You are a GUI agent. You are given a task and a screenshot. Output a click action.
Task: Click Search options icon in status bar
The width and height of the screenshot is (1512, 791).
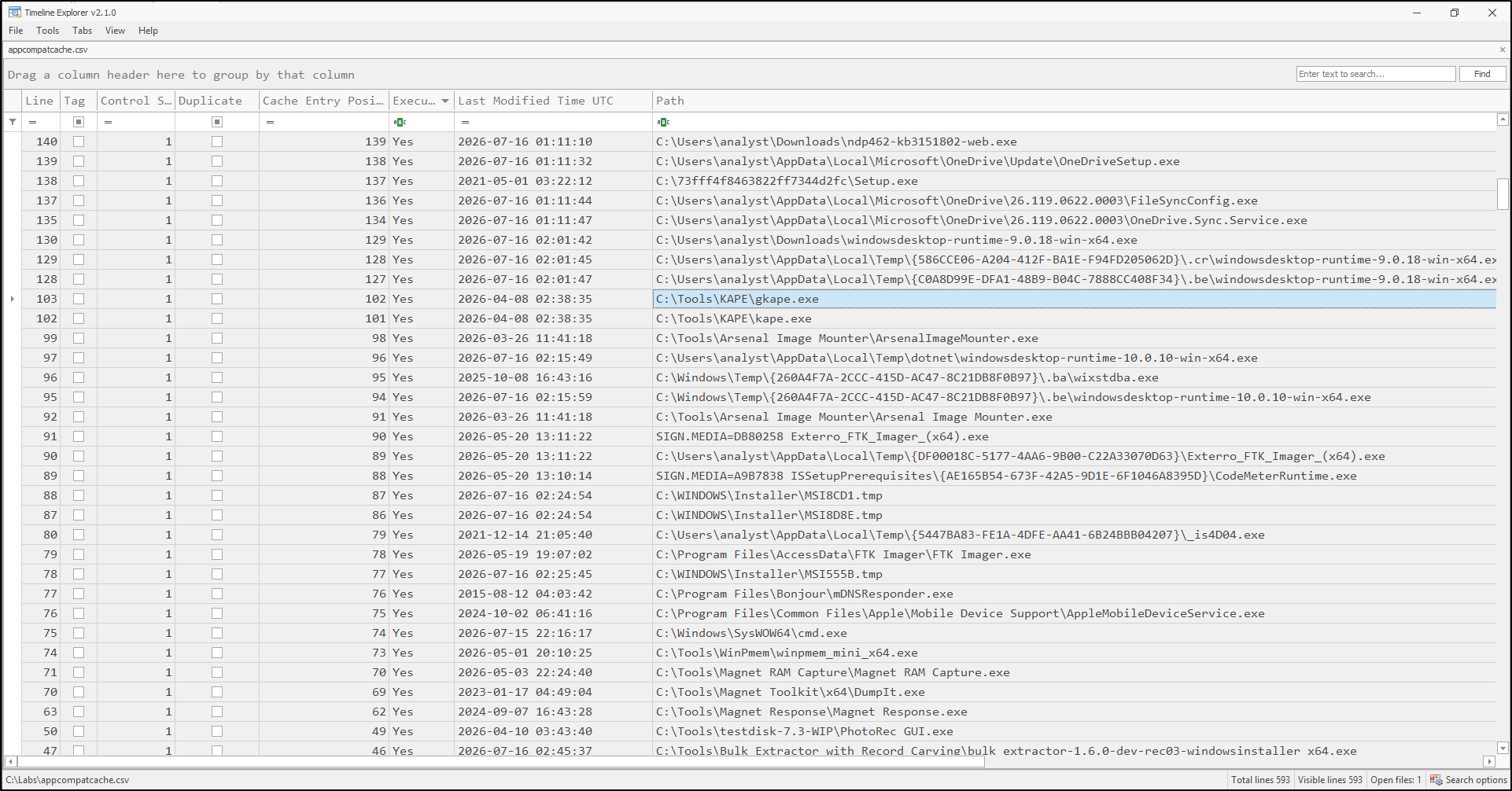pyautogui.click(x=1436, y=780)
